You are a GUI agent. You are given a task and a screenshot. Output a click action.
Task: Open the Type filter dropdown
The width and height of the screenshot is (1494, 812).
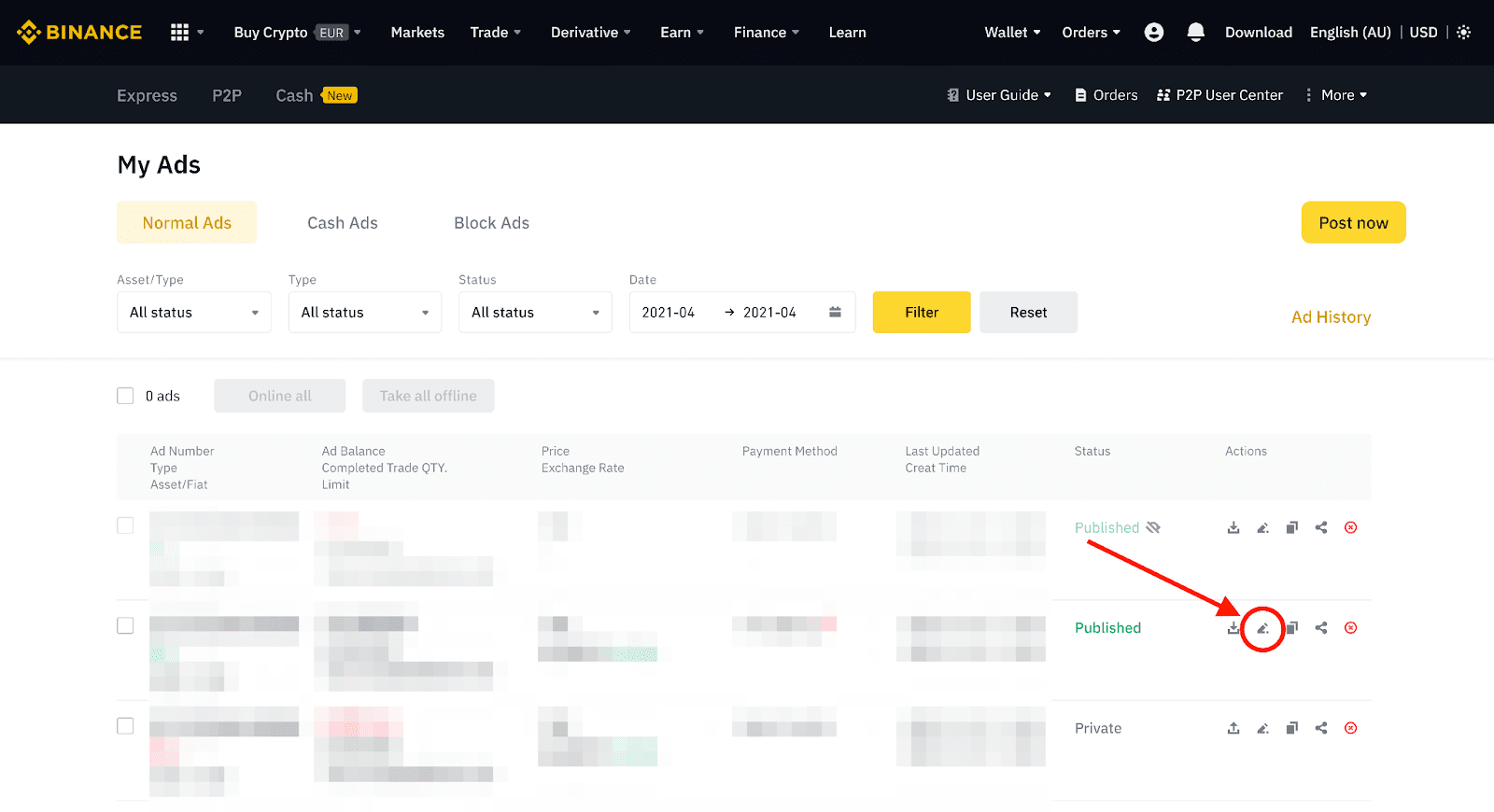365,312
